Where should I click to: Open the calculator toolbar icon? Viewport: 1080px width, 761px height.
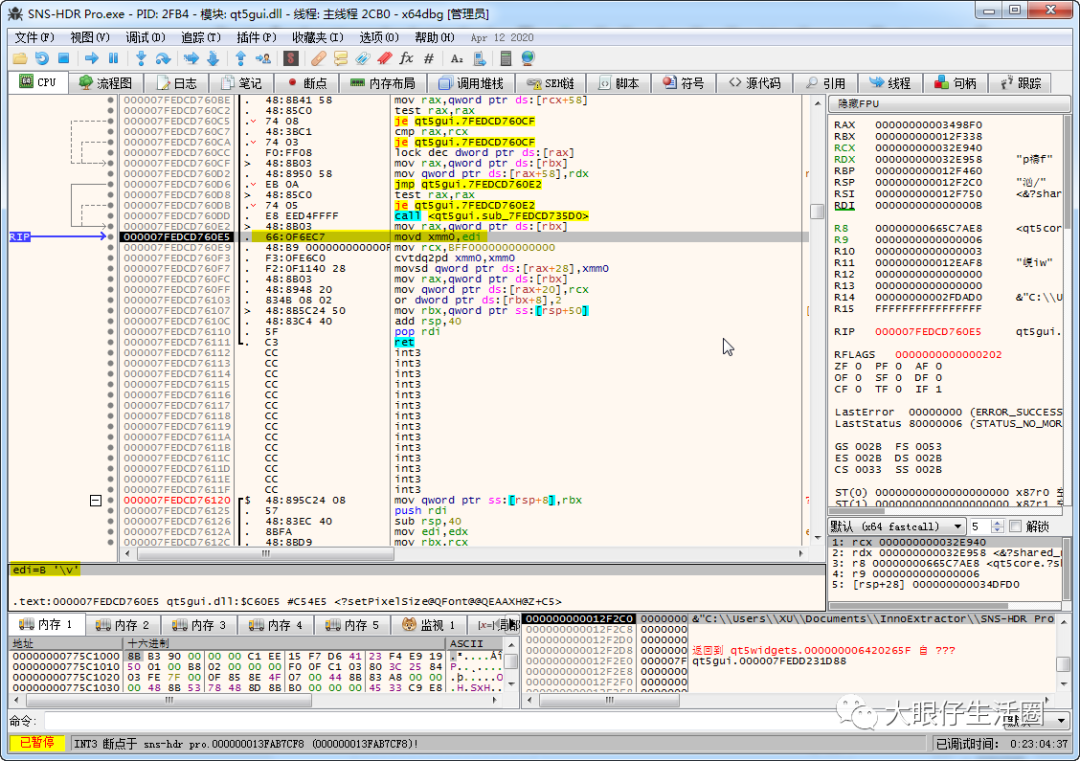(x=506, y=59)
